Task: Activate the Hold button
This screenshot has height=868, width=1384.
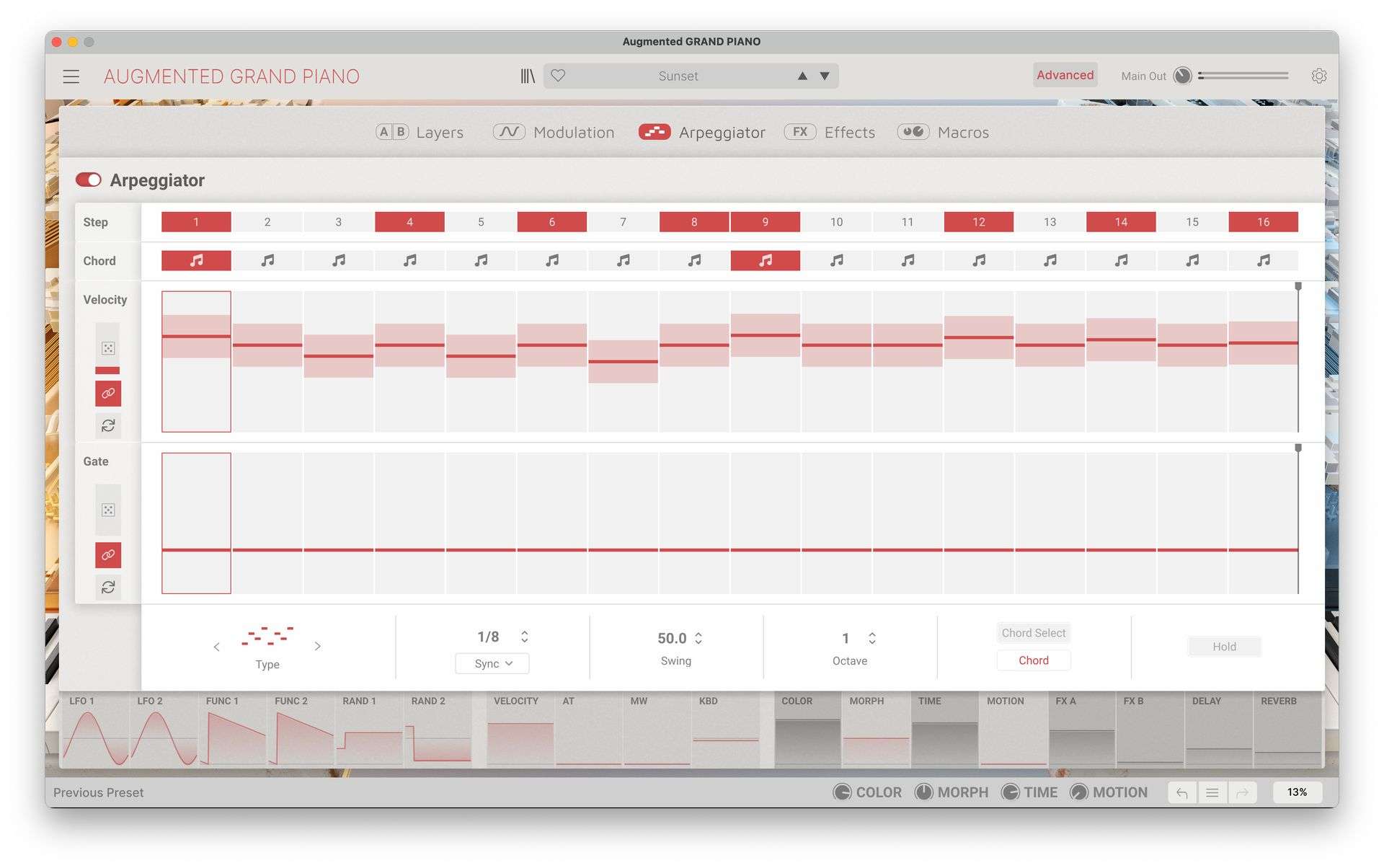Action: (x=1224, y=647)
